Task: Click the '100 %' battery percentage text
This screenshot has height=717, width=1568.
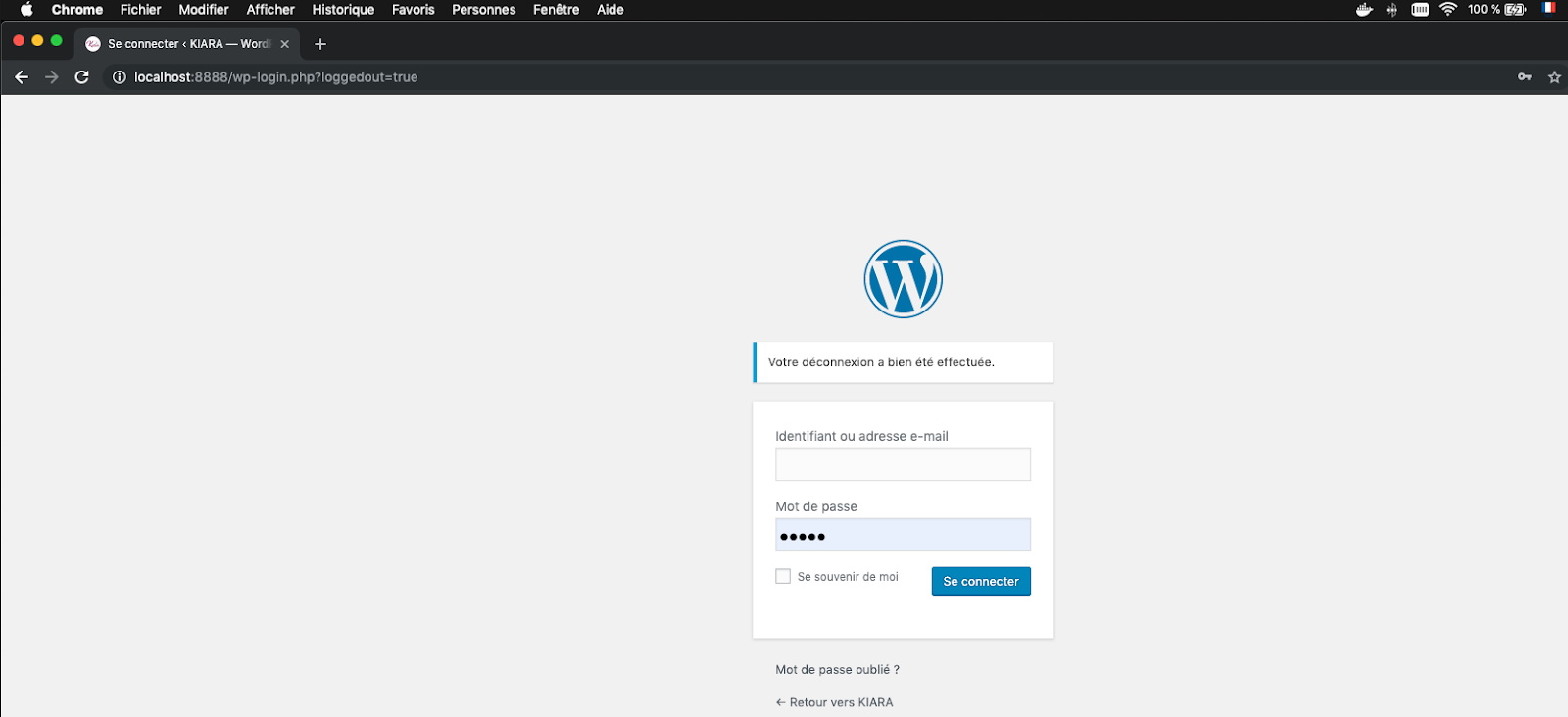Action: pyautogui.click(x=1484, y=10)
